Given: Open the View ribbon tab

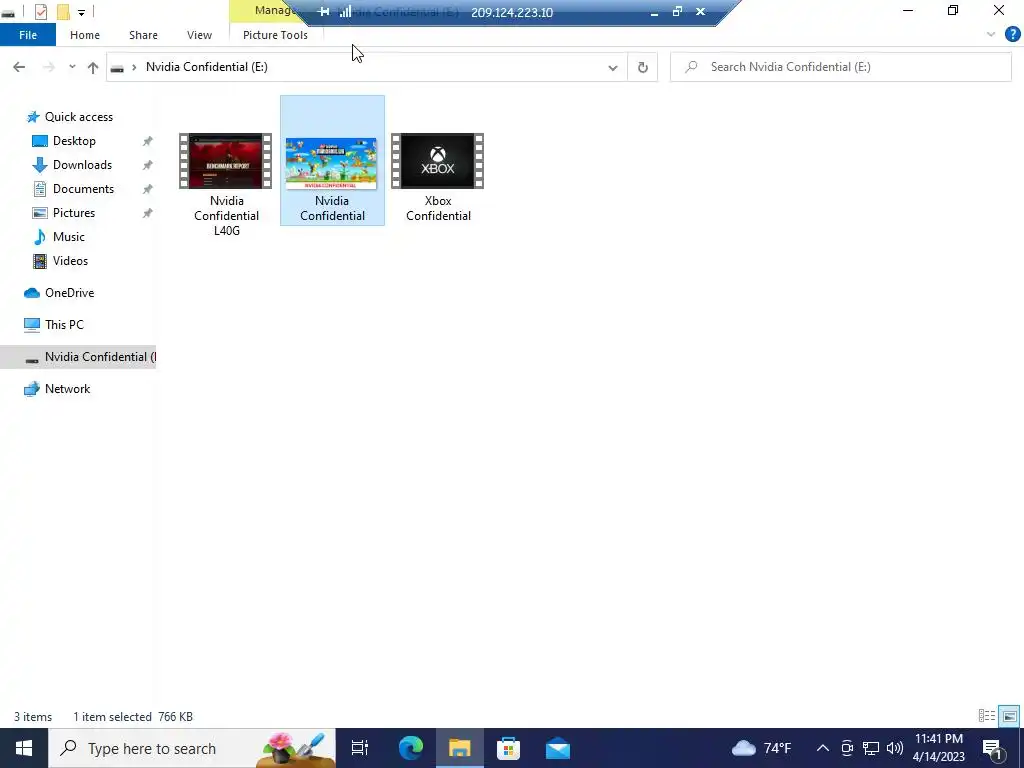Looking at the screenshot, I should [x=199, y=35].
